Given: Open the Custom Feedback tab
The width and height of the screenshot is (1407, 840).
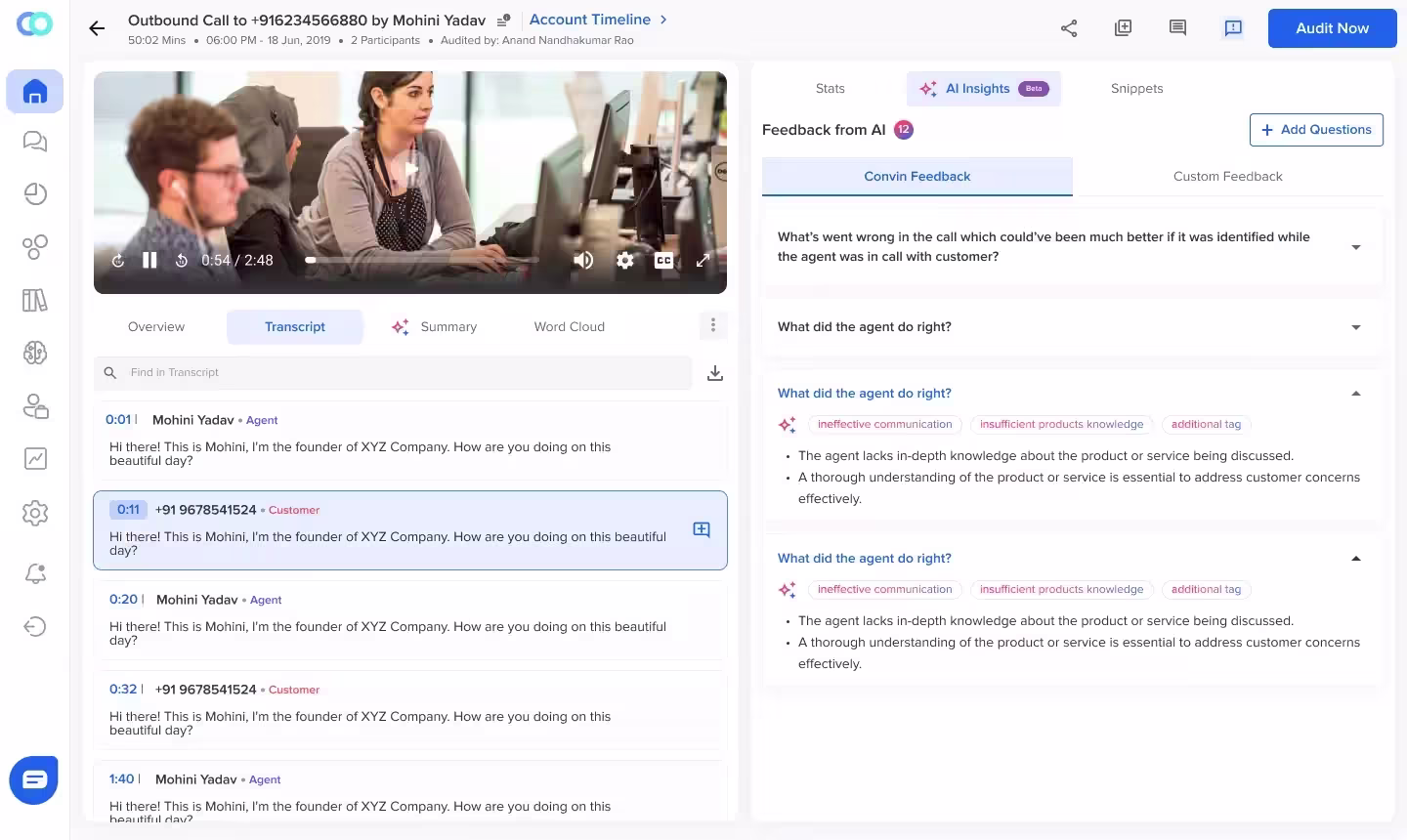Looking at the screenshot, I should click(x=1228, y=176).
